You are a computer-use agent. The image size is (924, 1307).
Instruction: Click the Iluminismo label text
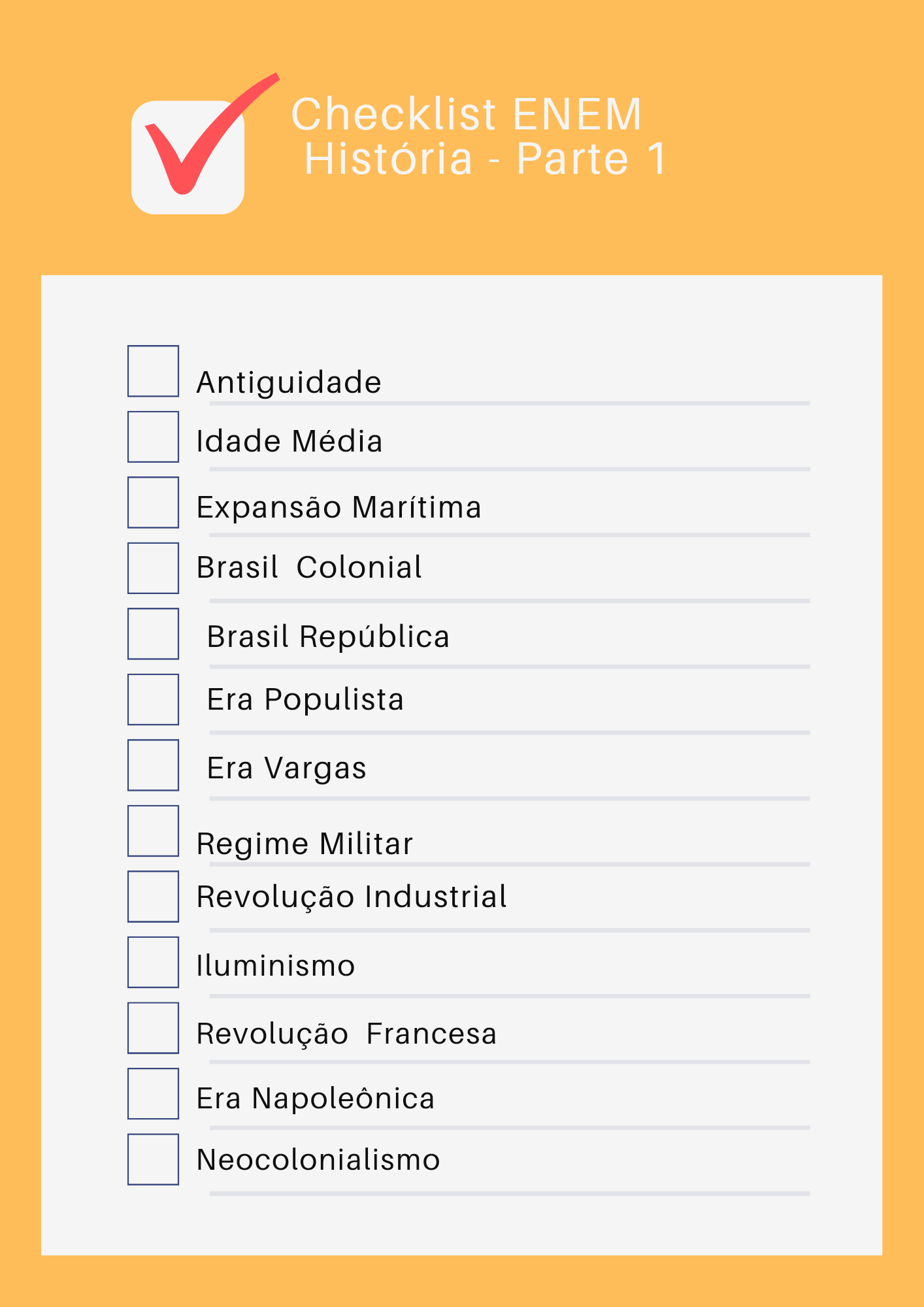[x=275, y=966]
